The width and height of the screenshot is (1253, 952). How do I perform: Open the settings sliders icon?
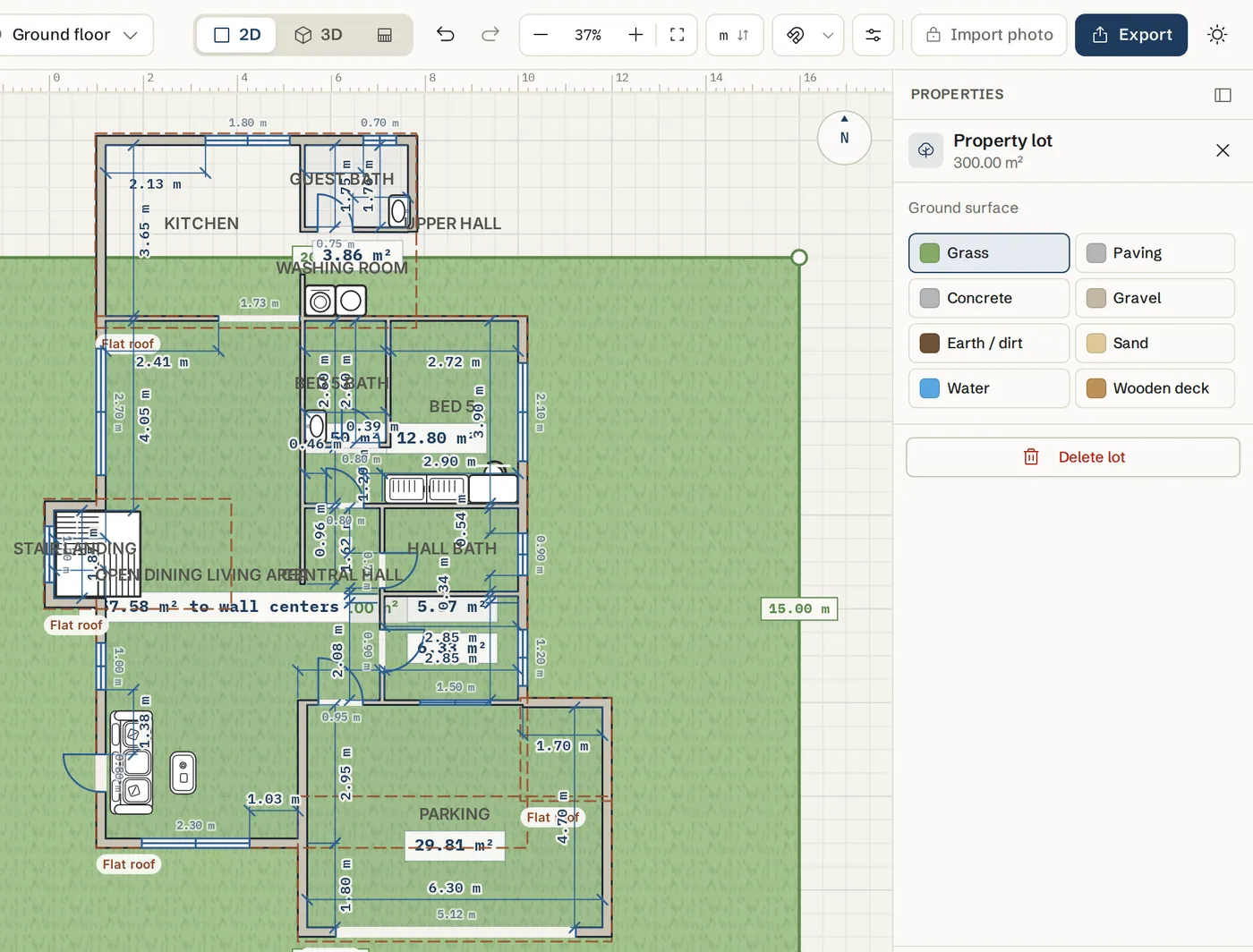873,35
